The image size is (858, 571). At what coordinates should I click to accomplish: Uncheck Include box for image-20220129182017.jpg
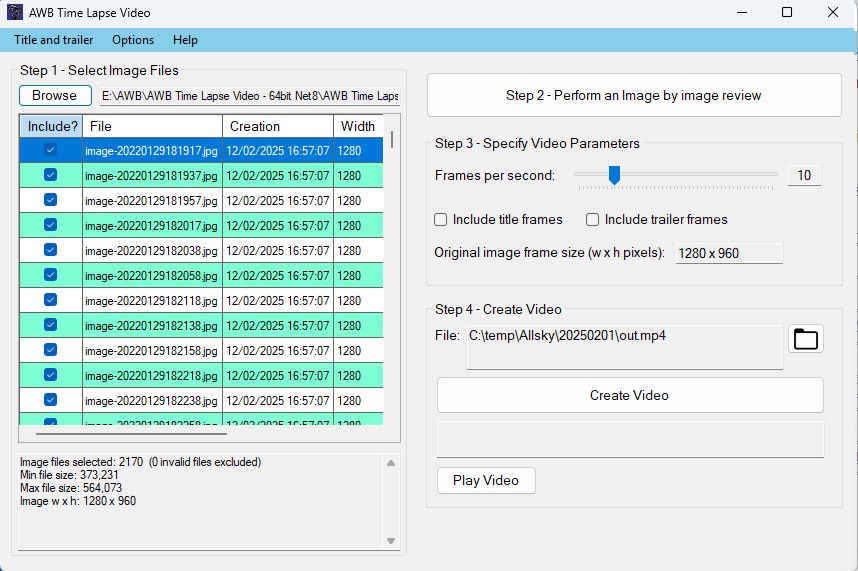tap(50, 225)
